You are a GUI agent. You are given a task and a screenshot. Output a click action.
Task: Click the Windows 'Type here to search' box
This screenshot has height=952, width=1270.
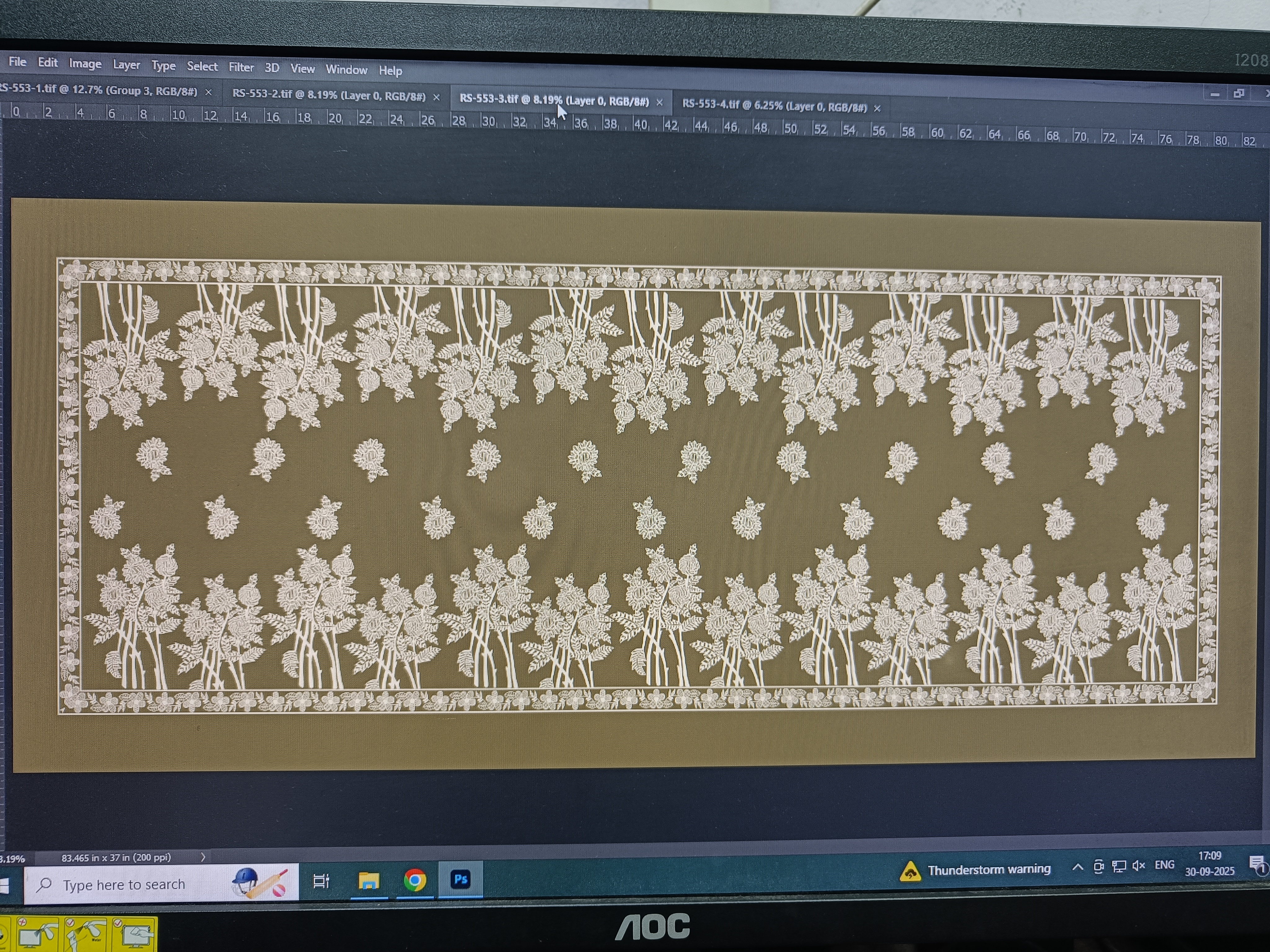161,884
